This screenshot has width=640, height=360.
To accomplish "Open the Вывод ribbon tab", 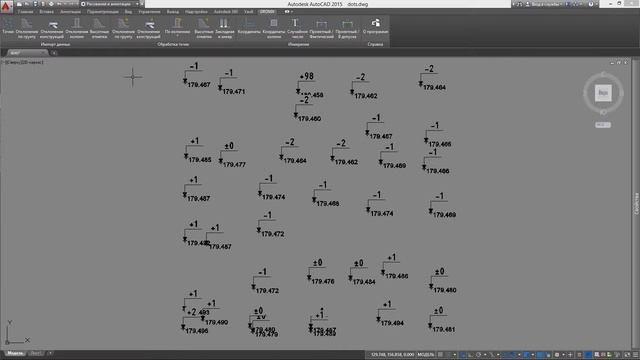I will coord(173,12).
